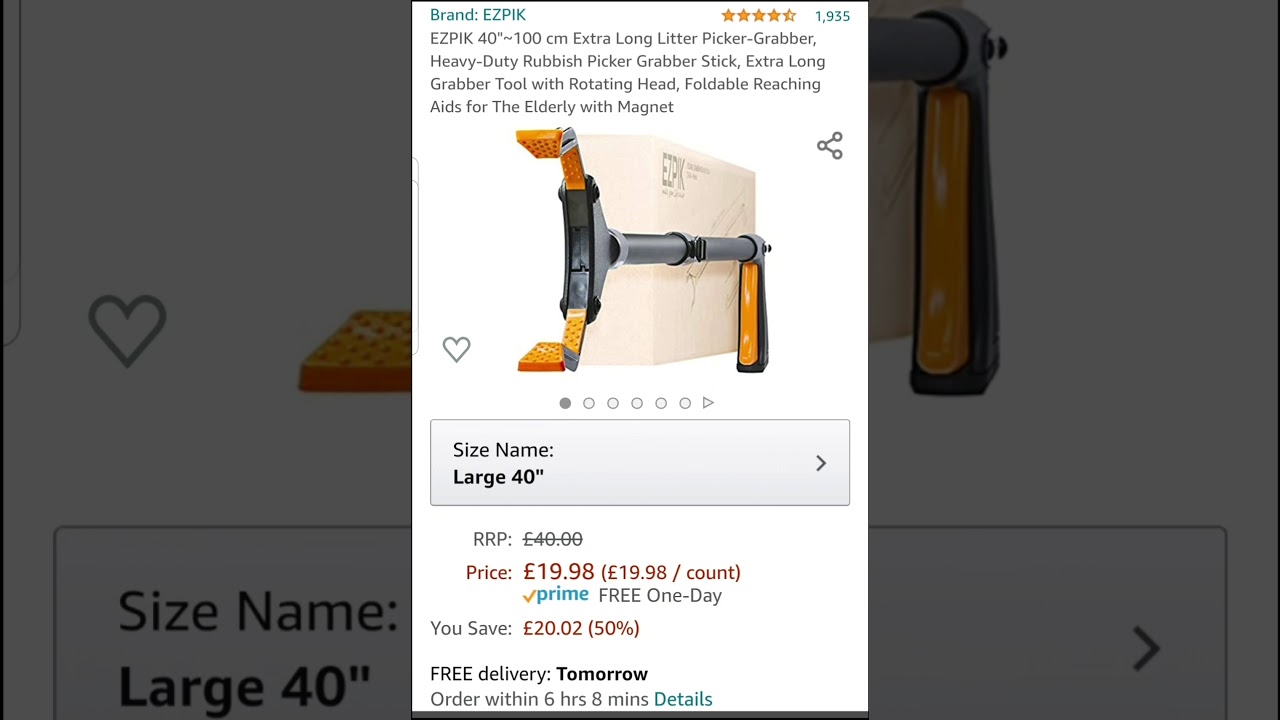
Task: Switch to the second carousel image dot
Action: click(x=589, y=403)
